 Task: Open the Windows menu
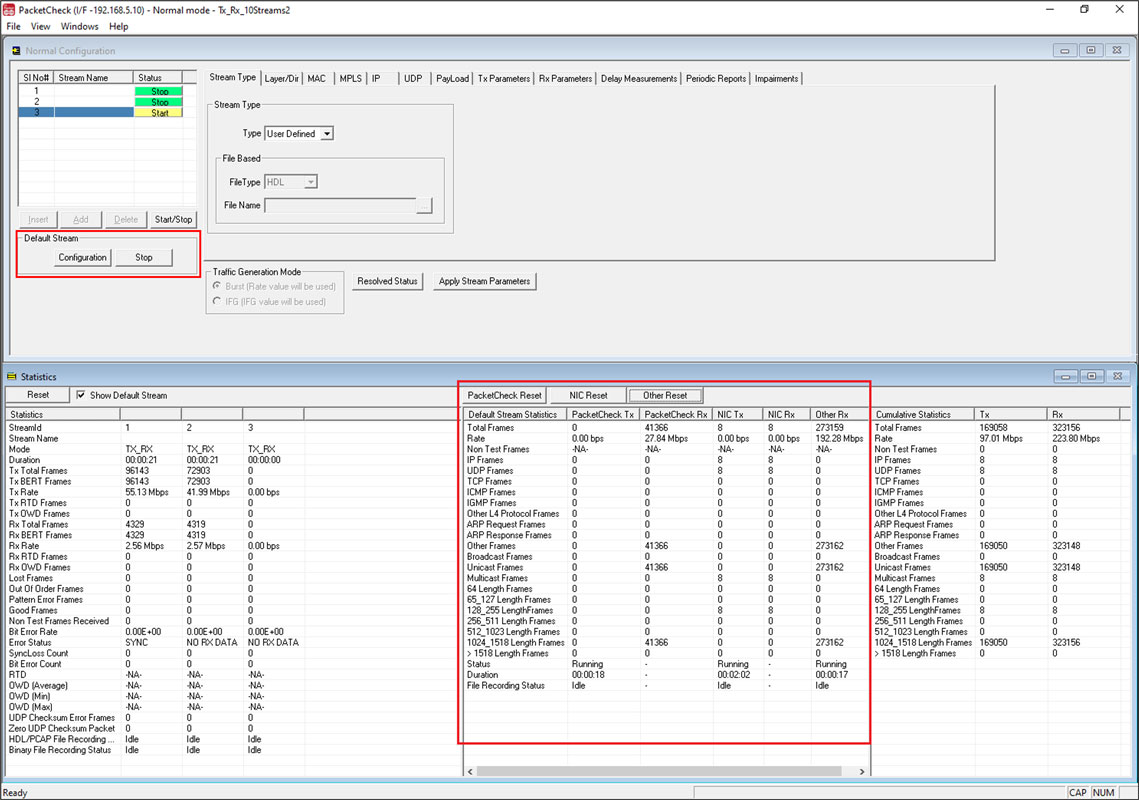(79, 27)
